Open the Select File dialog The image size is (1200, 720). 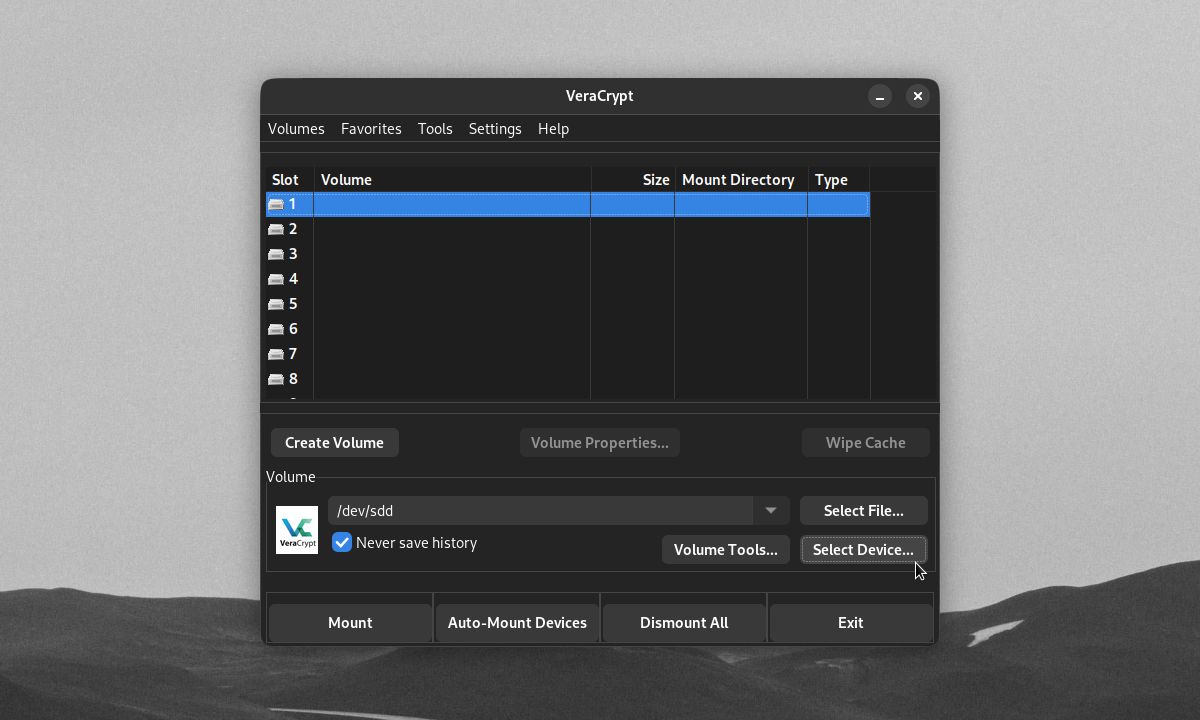click(x=864, y=511)
